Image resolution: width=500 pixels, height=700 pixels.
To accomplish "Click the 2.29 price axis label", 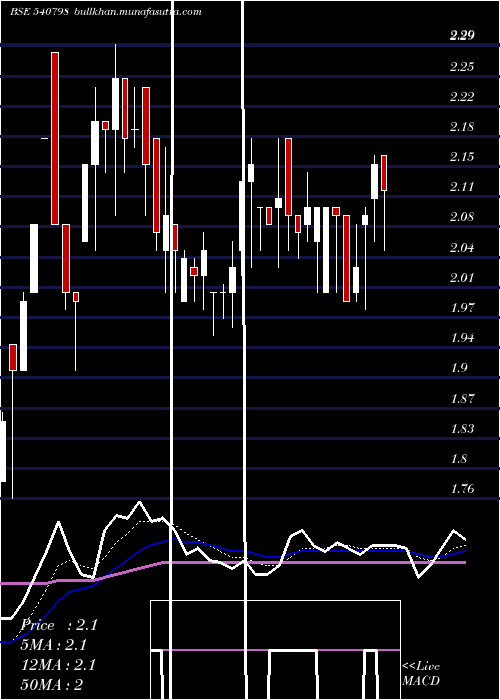I will (462, 36).
